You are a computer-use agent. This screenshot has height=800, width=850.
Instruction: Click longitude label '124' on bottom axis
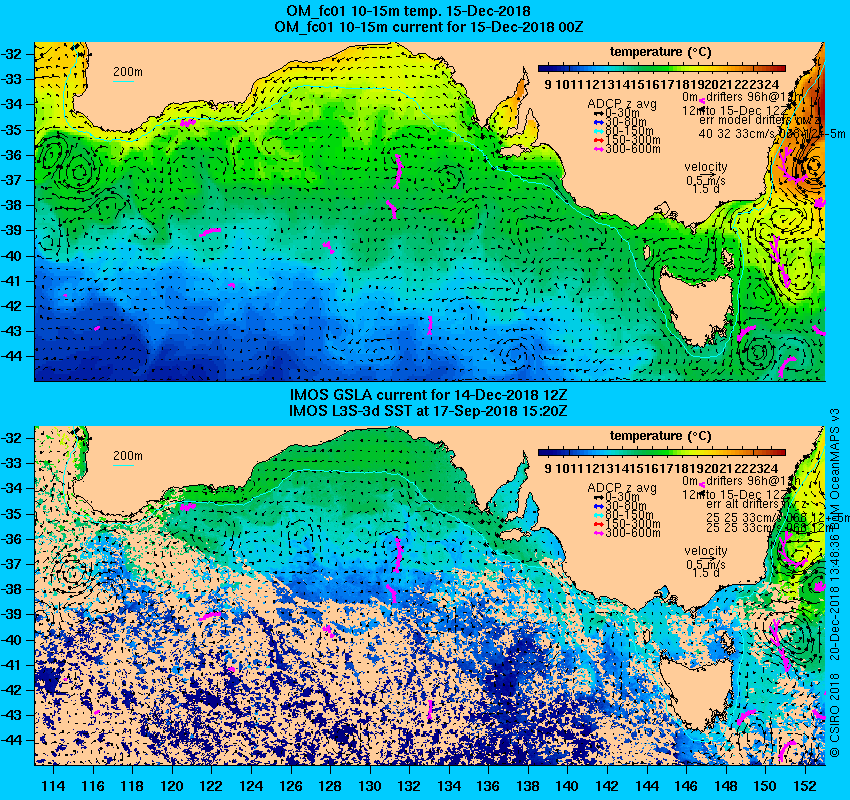(x=252, y=785)
